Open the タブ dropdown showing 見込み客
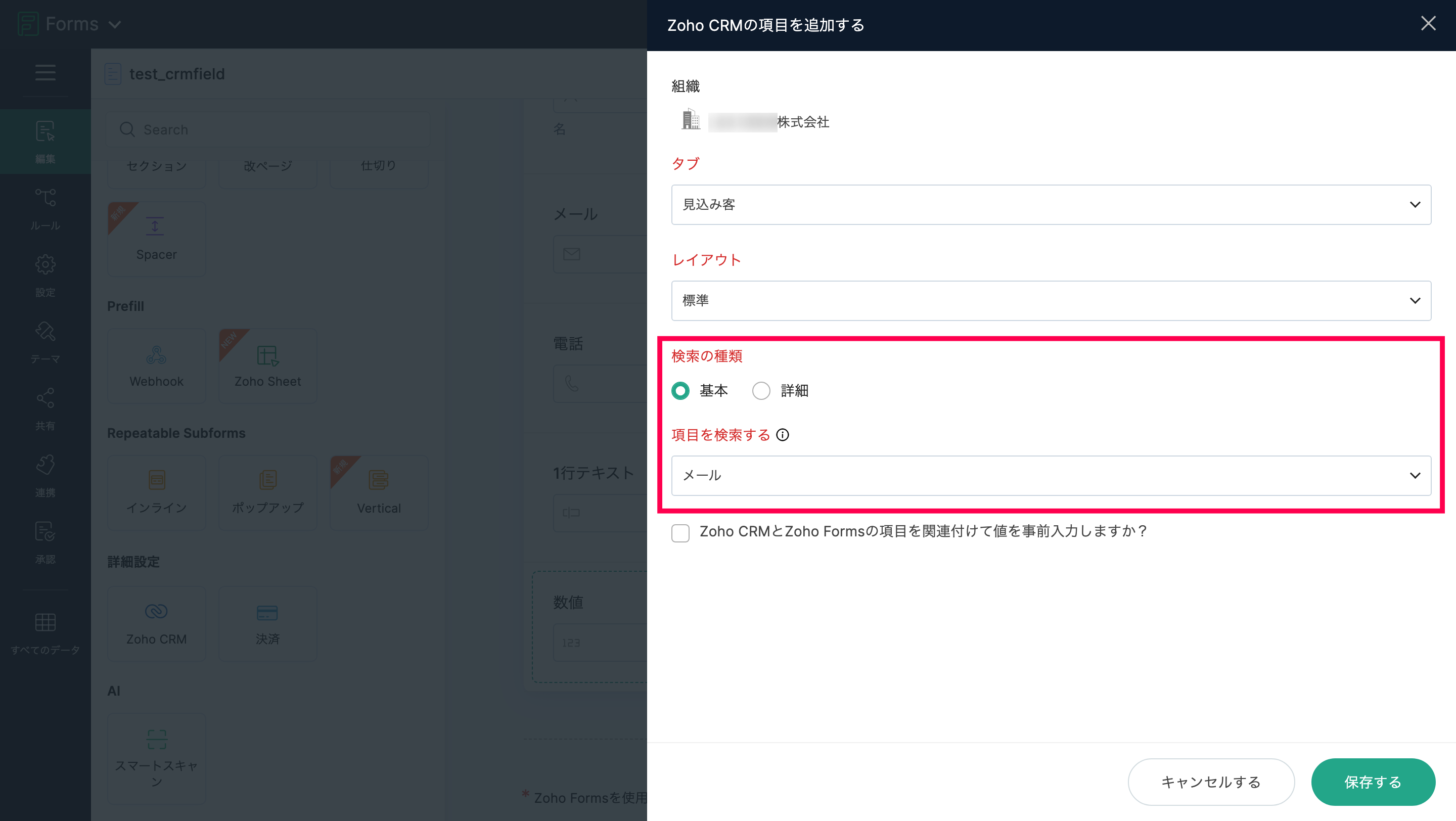The width and height of the screenshot is (1456, 821). coord(1050,205)
